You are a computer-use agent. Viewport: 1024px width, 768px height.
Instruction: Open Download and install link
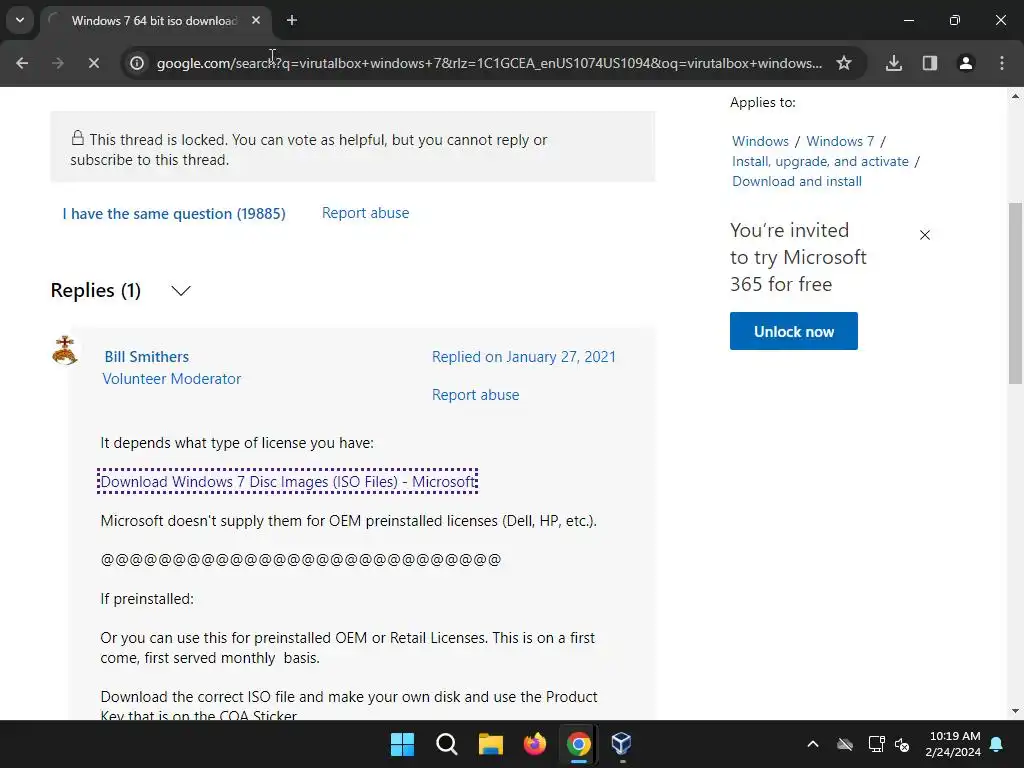(797, 182)
